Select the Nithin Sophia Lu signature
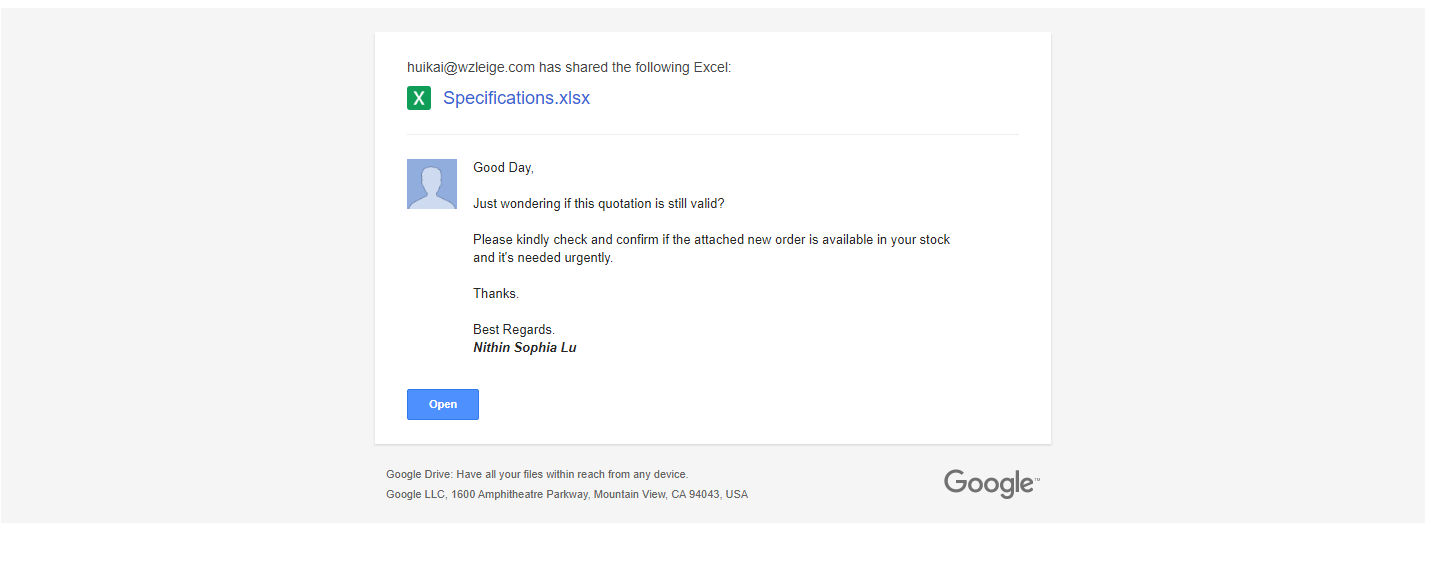Screen dimensions: 1432x581 point(524,348)
